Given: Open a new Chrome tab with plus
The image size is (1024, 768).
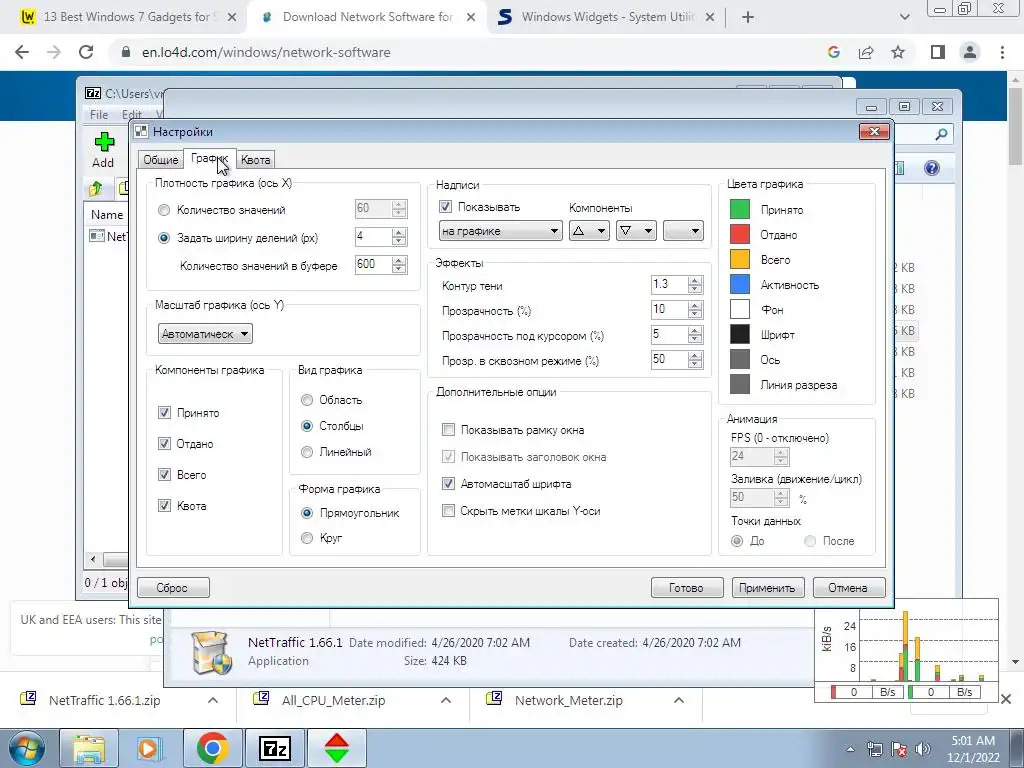Looking at the screenshot, I should click(748, 18).
